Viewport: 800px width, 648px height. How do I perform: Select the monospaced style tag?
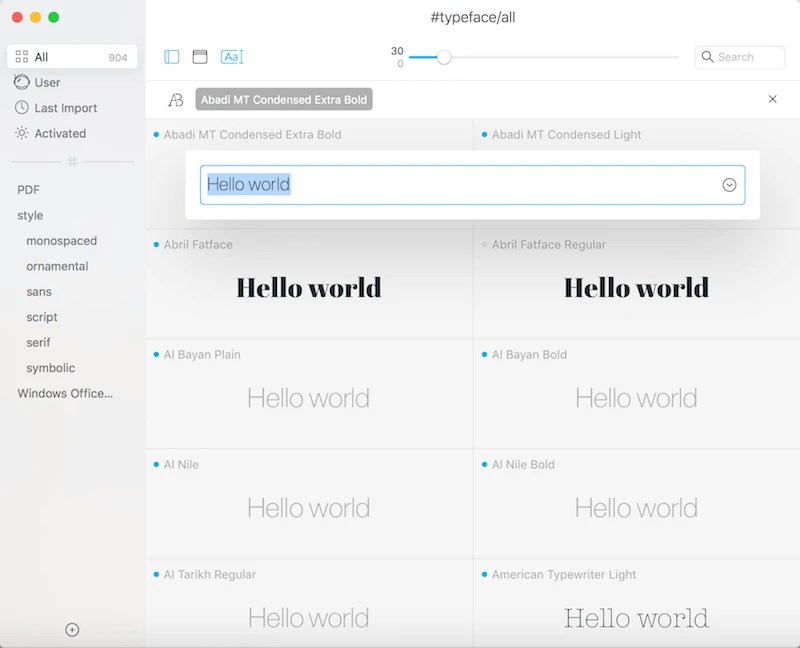point(62,240)
